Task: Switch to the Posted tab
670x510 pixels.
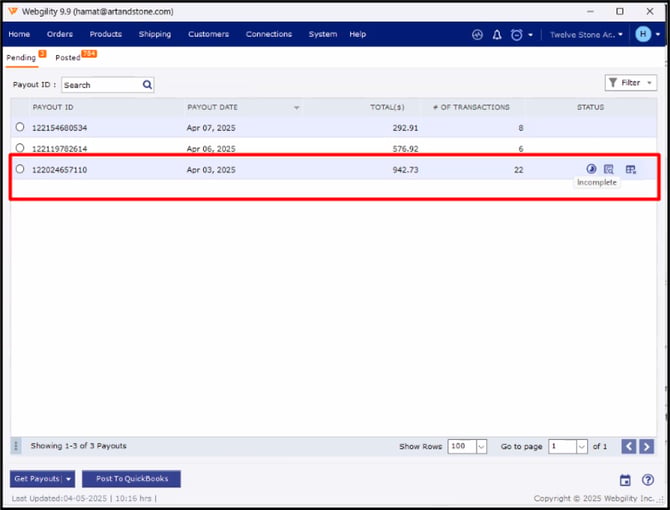Action: click(68, 58)
